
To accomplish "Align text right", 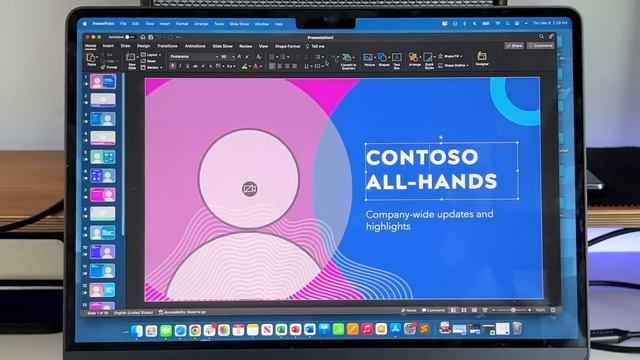I will pos(287,66).
